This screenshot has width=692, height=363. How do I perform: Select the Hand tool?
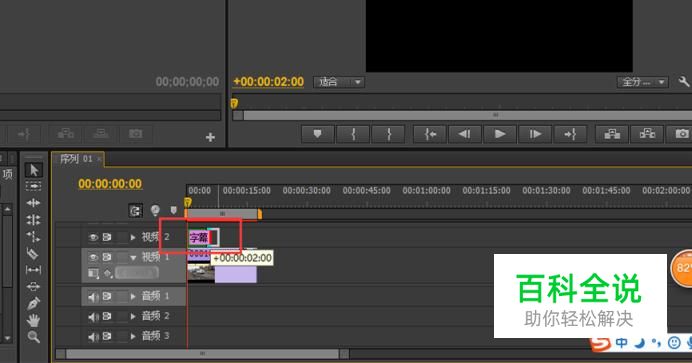(34, 320)
